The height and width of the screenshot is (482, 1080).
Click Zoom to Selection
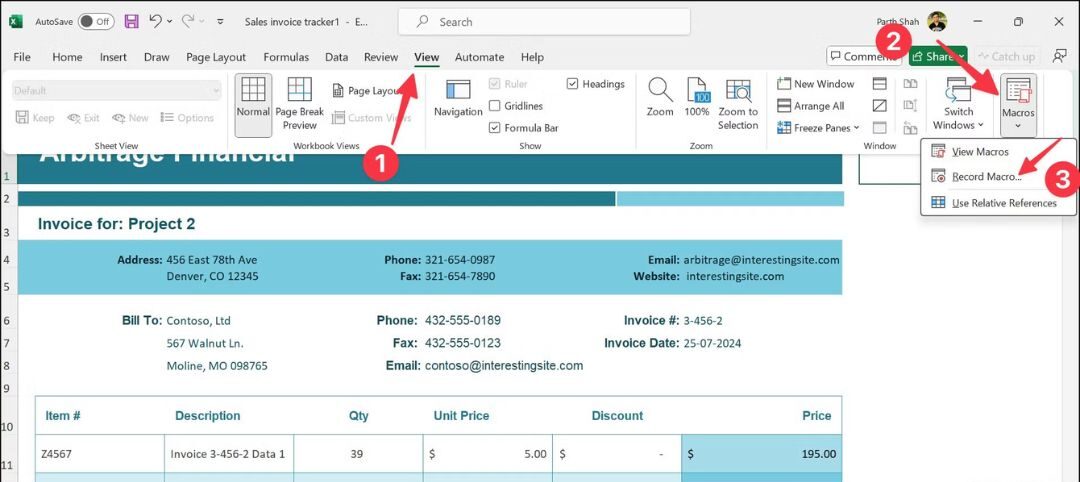[x=738, y=103]
